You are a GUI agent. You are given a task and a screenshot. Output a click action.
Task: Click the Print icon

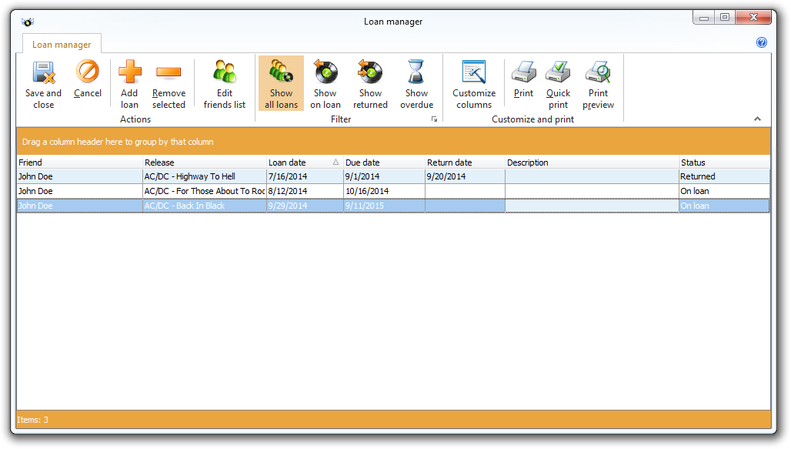[523, 73]
